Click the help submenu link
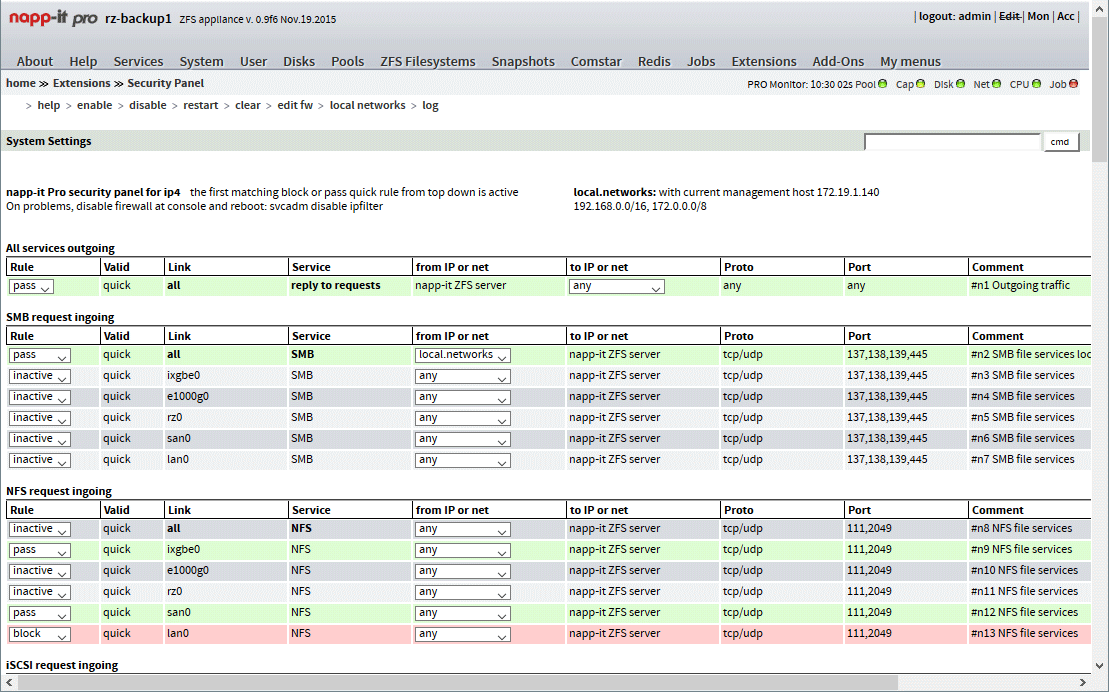This screenshot has width=1109, height=692. (49, 105)
